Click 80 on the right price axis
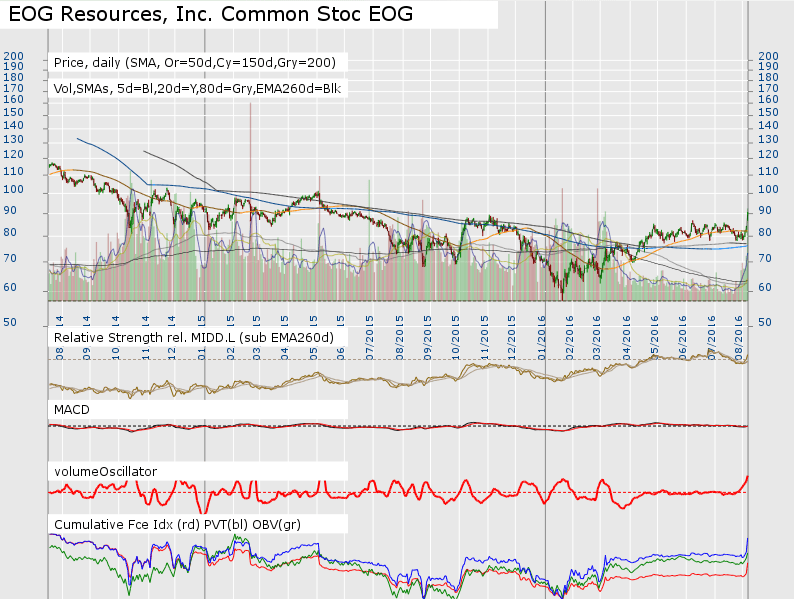794x599 pixels. coord(765,232)
